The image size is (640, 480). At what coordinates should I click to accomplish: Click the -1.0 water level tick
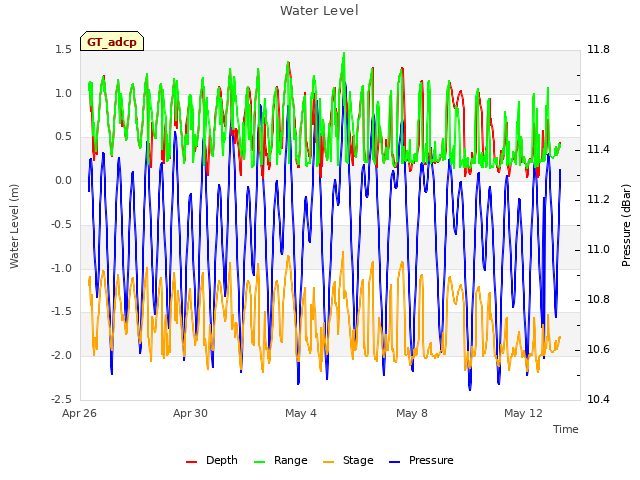(x=61, y=268)
